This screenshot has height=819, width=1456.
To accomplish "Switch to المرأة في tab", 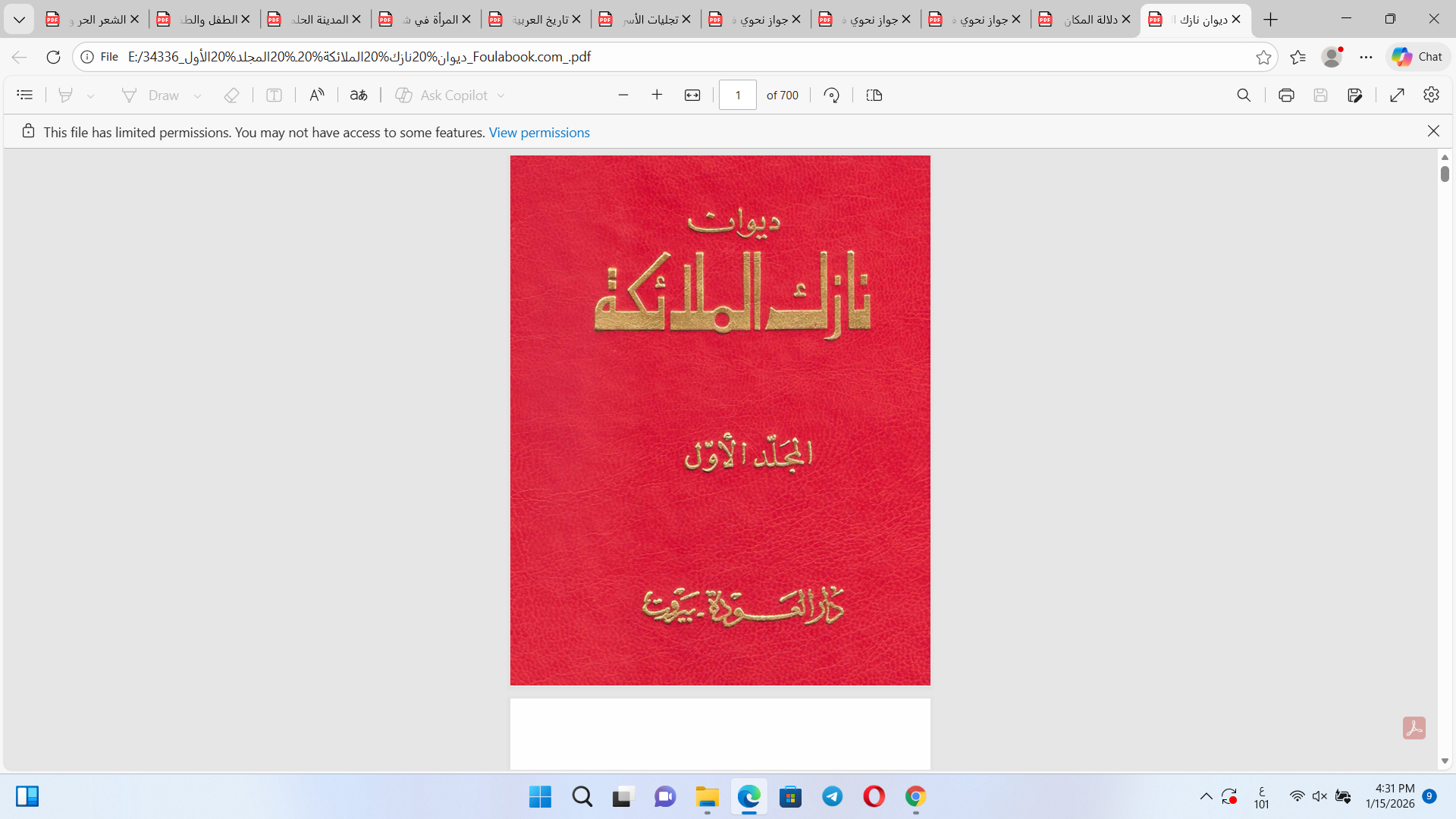I will (424, 20).
